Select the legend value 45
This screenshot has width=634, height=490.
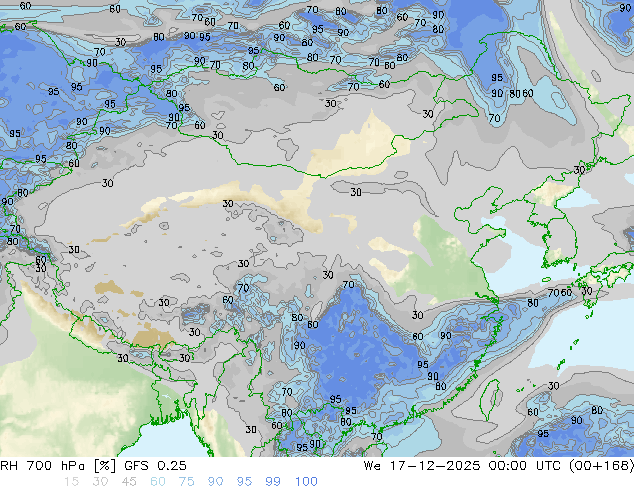click(129, 482)
